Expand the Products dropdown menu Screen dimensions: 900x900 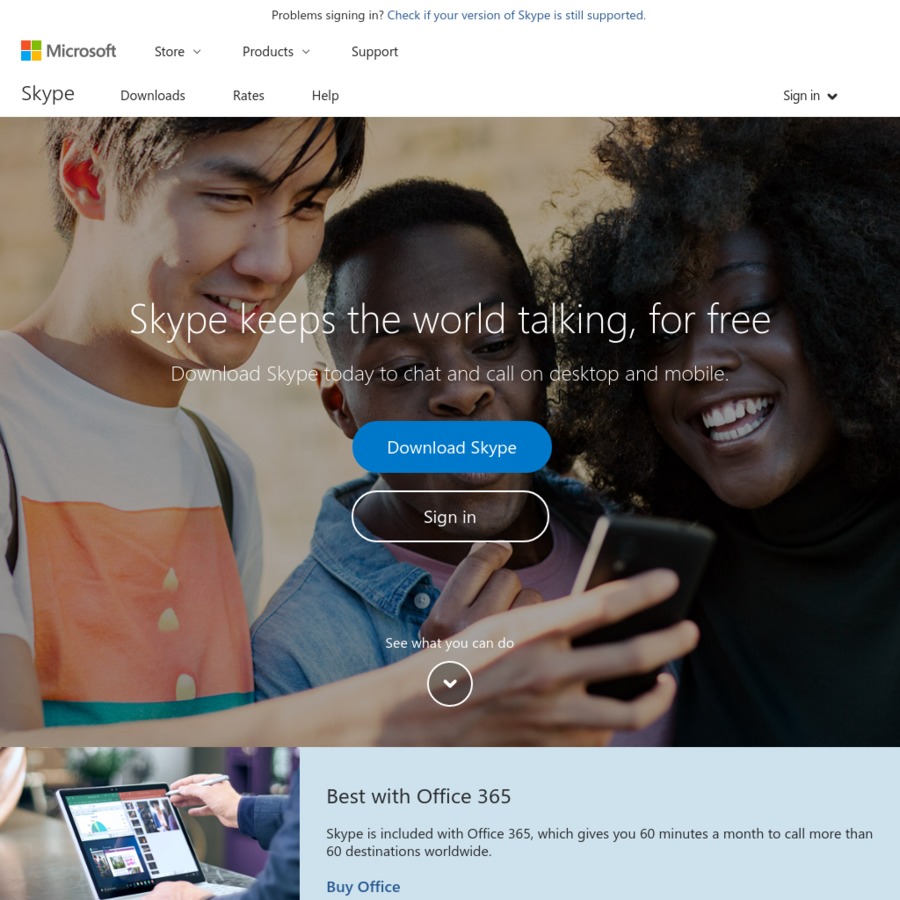(276, 52)
